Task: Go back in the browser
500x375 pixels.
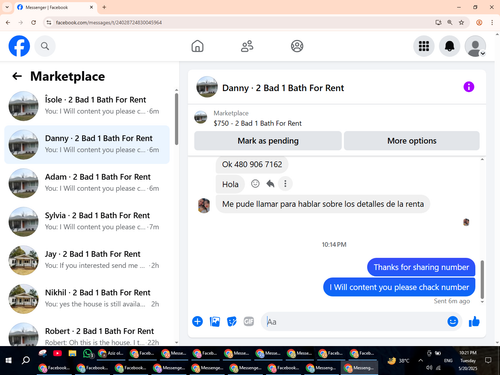Action: coord(8,22)
